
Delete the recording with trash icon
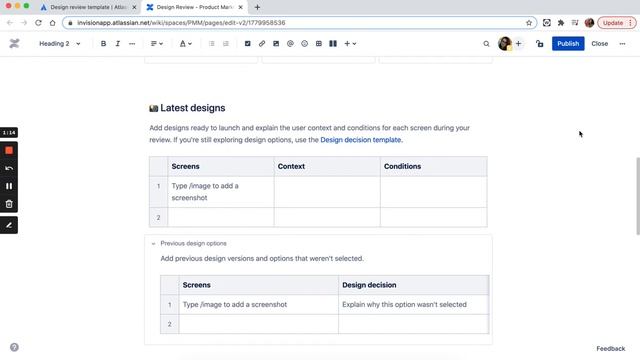tap(9, 204)
